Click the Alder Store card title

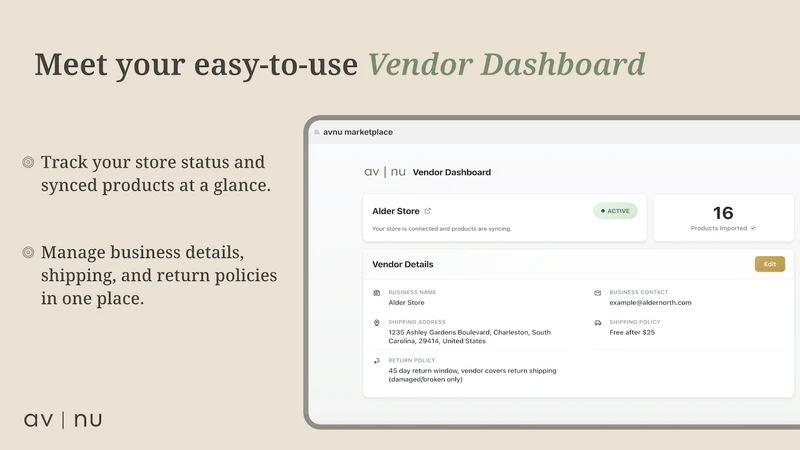point(395,211)
